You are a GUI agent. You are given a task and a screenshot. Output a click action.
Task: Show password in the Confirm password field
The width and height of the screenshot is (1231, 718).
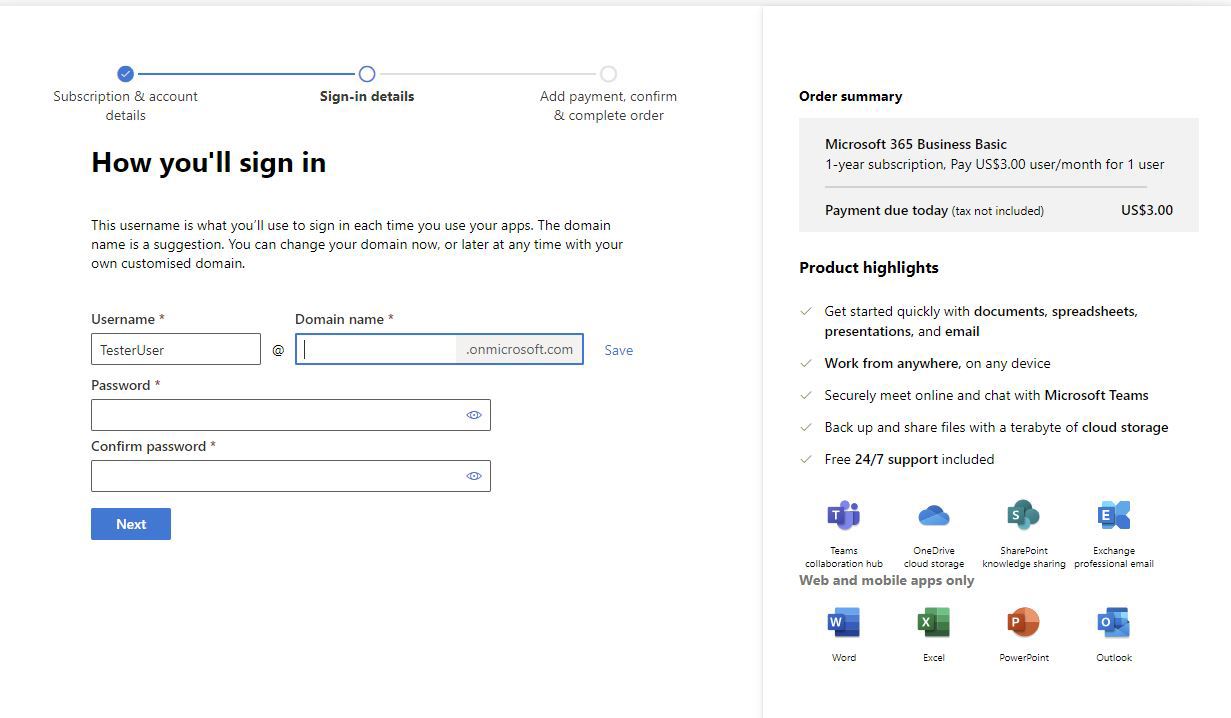pyautogui.click(x=474, y=476)
